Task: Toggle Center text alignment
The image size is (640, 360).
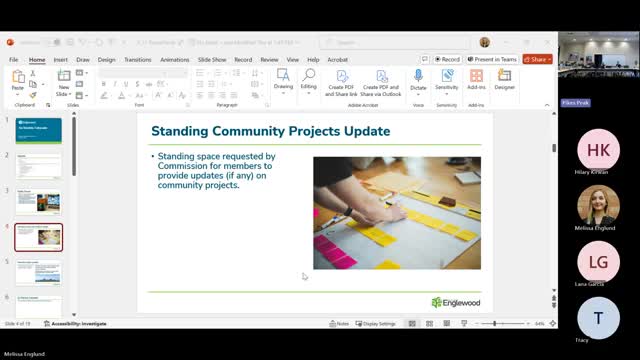Action: [211, 96]
